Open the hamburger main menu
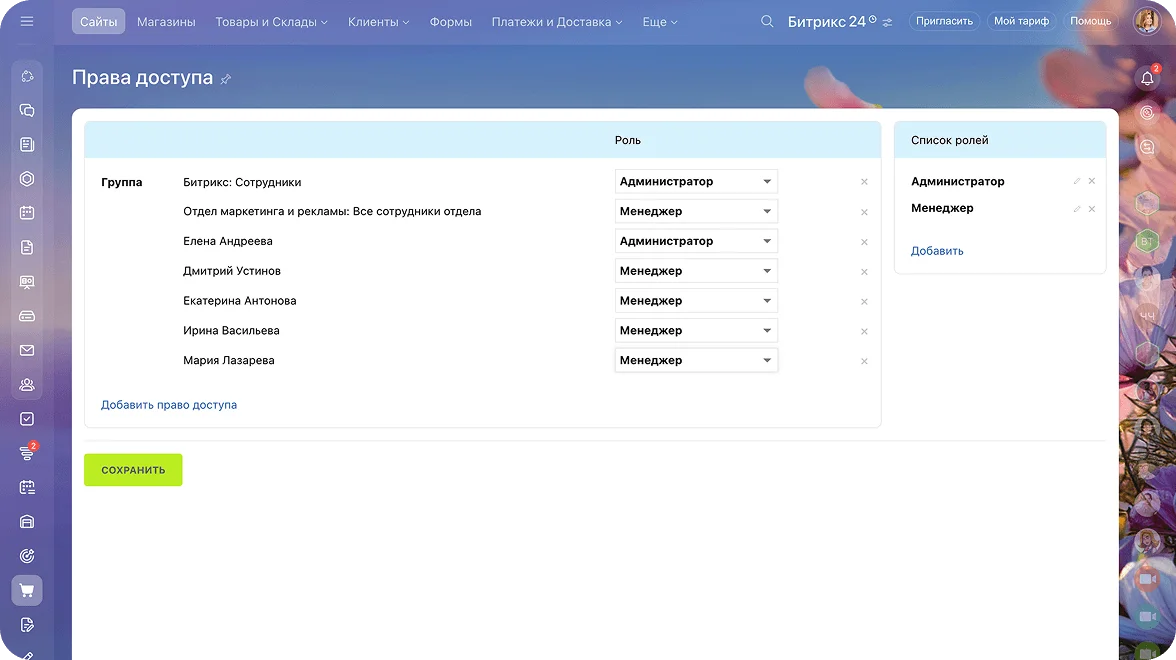 27,21
